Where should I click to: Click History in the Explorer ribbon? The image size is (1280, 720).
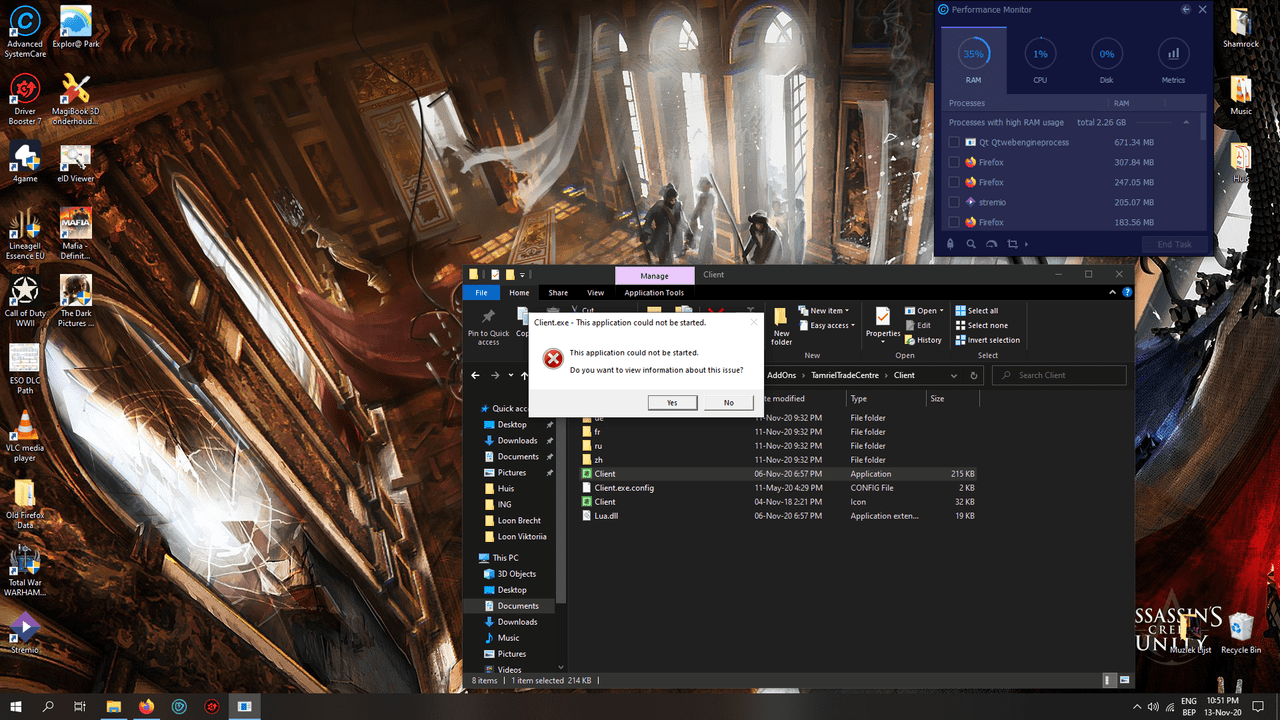pyautogui.click(x=923, y=340)
